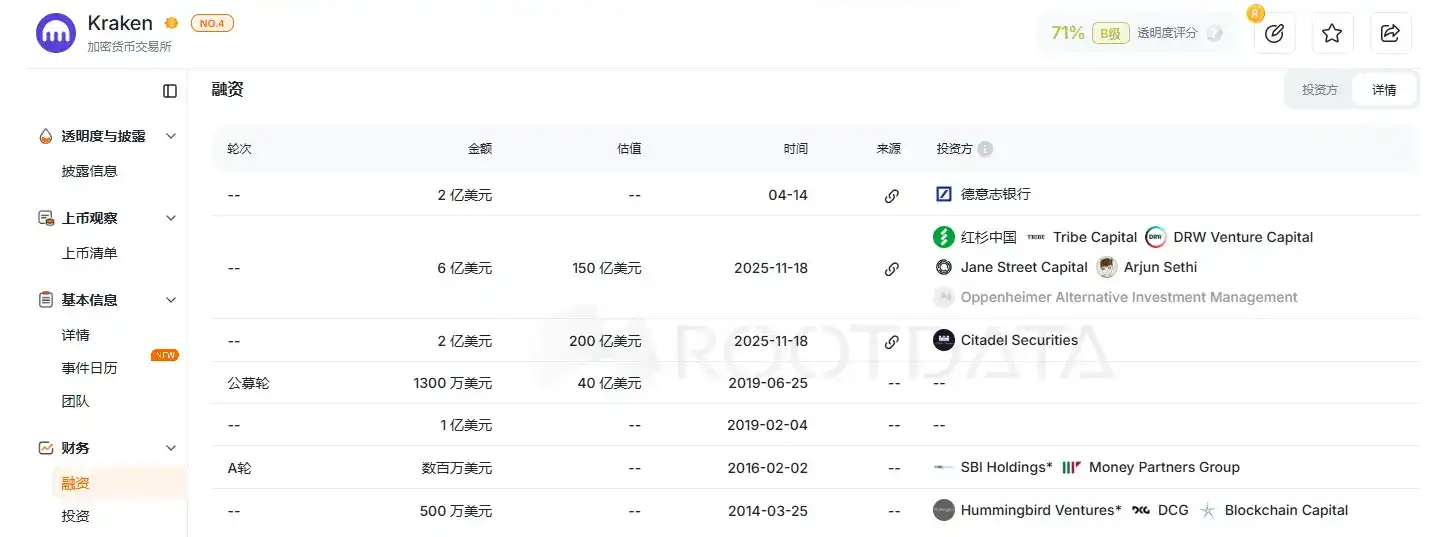
Task: Select the 详情 view toggle
Action: [x=1384, y=90]
